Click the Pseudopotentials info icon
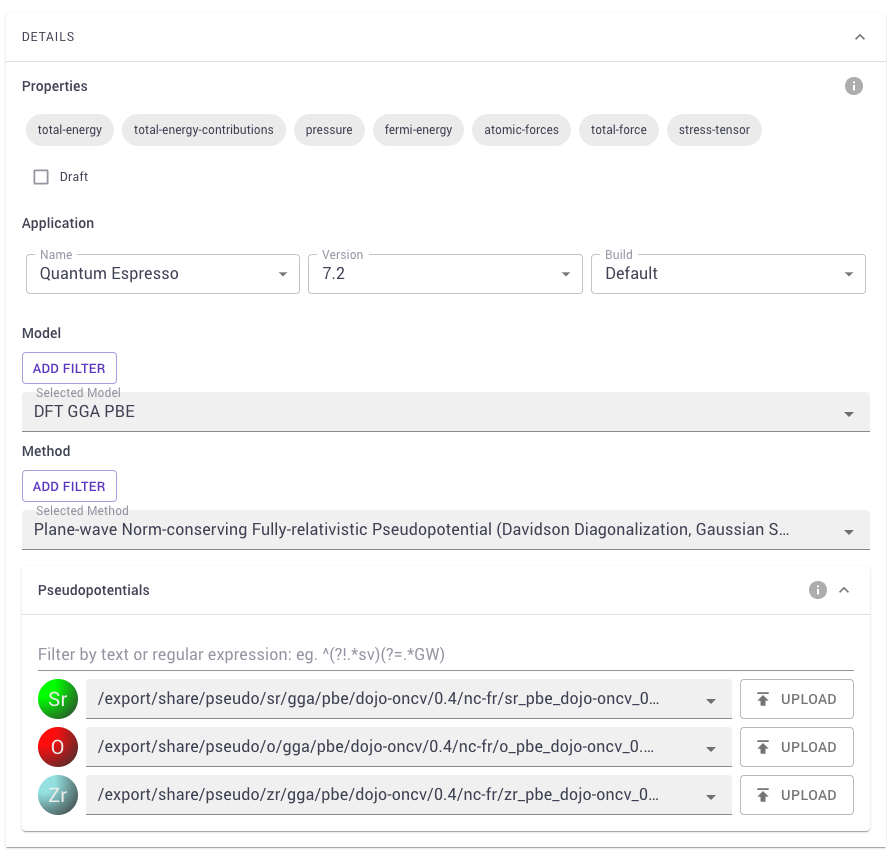Image resolution: width=887 pixels, height=856 pixels. point(817,590)
